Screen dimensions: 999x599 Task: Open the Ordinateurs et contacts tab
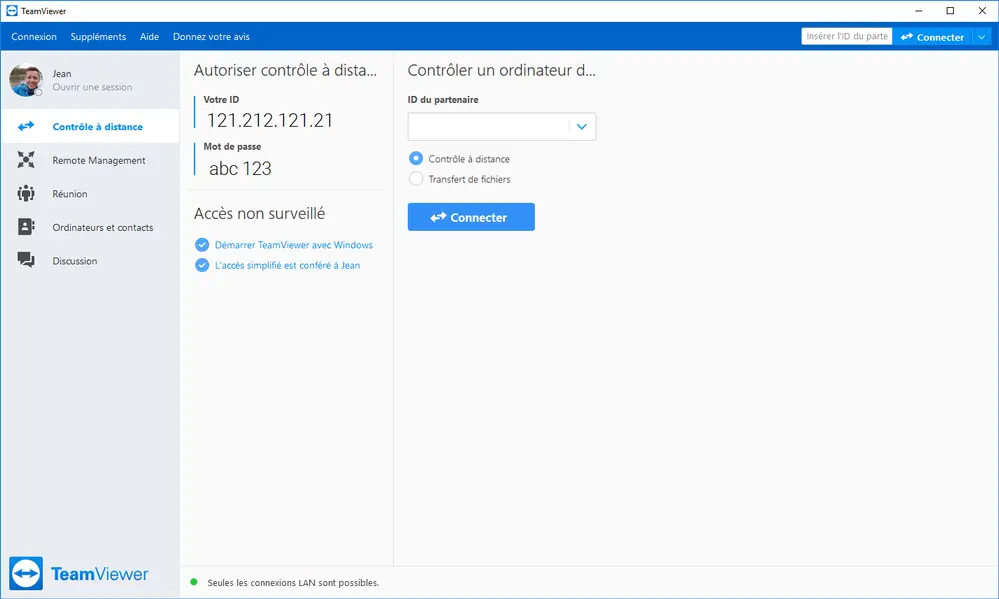[90, 227]
